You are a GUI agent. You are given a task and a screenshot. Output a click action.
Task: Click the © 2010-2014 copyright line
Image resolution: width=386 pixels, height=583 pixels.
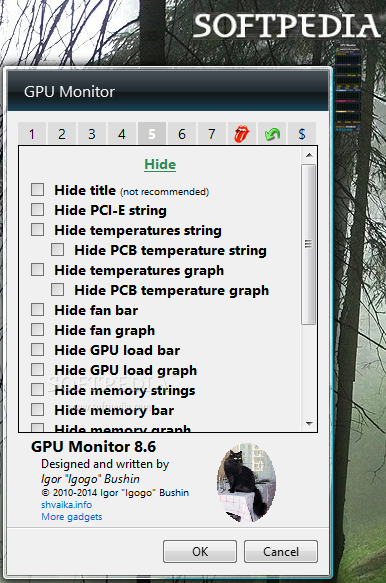click(115, 493)
